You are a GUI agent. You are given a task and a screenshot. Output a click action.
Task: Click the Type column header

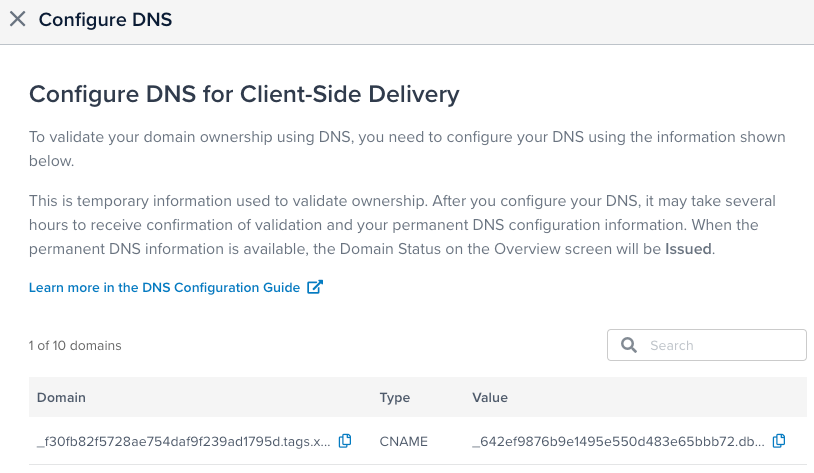click(x=395, y=398)
